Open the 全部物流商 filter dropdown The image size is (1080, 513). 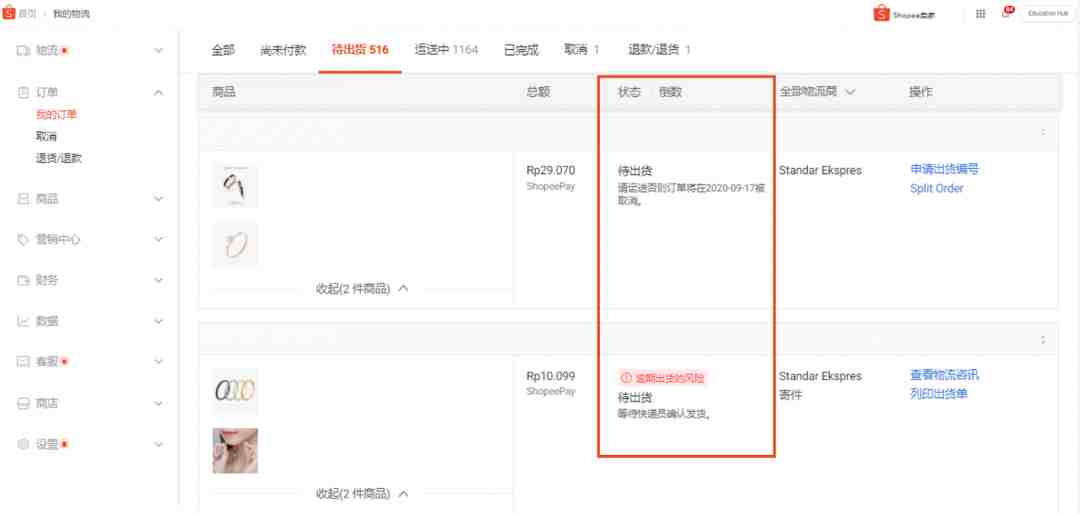[x=817, y=92]
